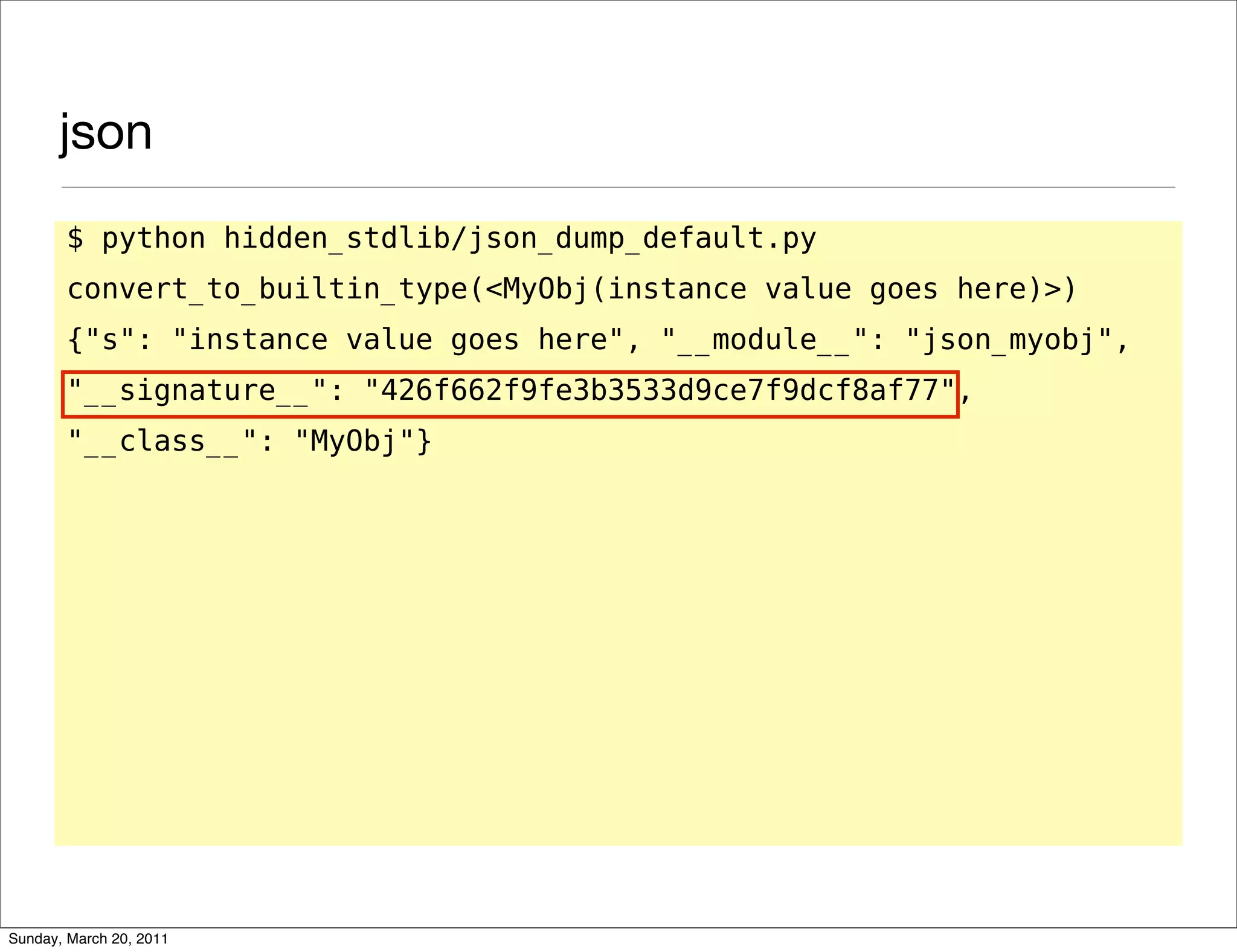Image resolution: width=1237 pixels, height=952 pixels.
Task: Click the command line "$ python hidden_stdlib/json_dump_default.py"
Action: tap(442, 239)
